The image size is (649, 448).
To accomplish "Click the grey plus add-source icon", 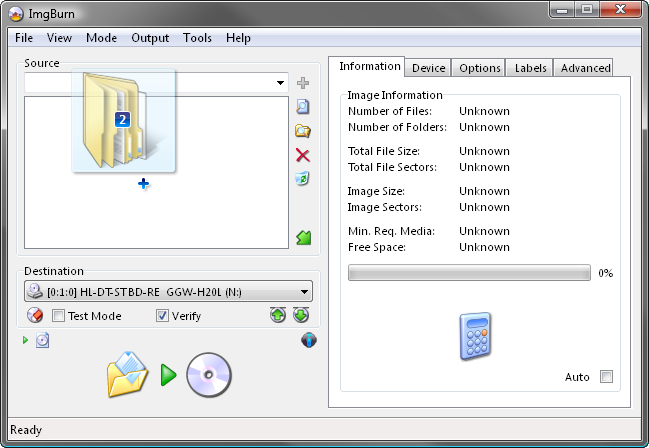I will [x=303, y=83].
